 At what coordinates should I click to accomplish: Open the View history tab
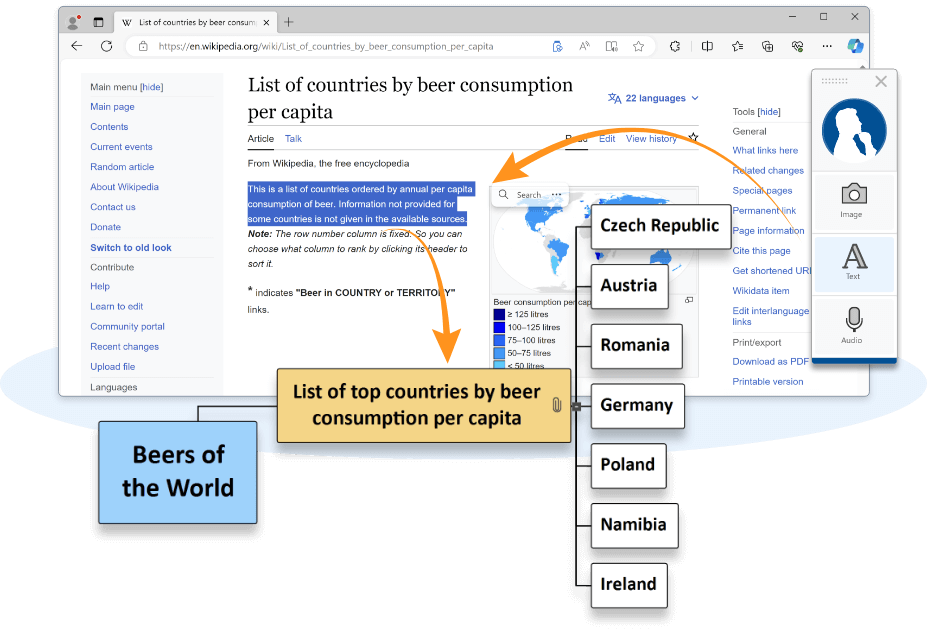(x=651, y=138)
